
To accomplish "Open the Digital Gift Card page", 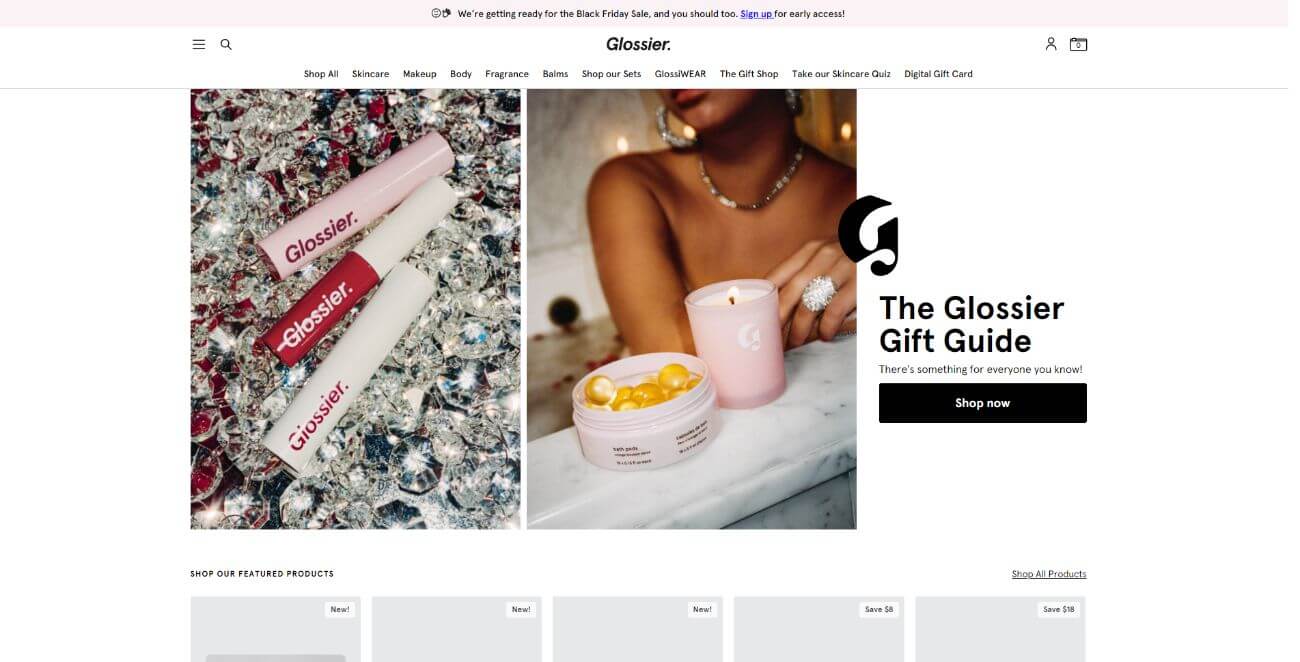I will [938, 74].
